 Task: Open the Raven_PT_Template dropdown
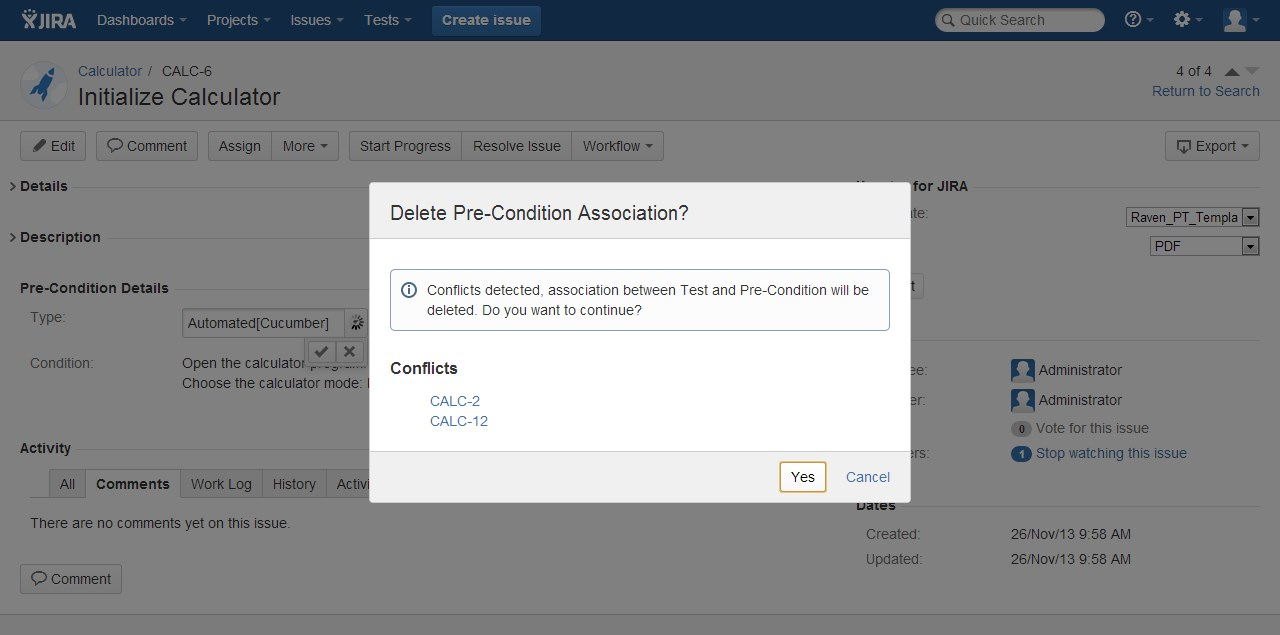pos(1192,217)
